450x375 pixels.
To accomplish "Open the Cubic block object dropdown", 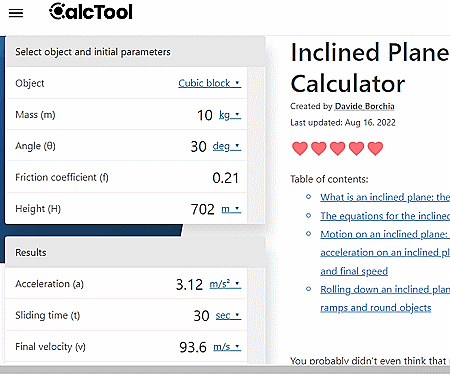I will point(209,83).
